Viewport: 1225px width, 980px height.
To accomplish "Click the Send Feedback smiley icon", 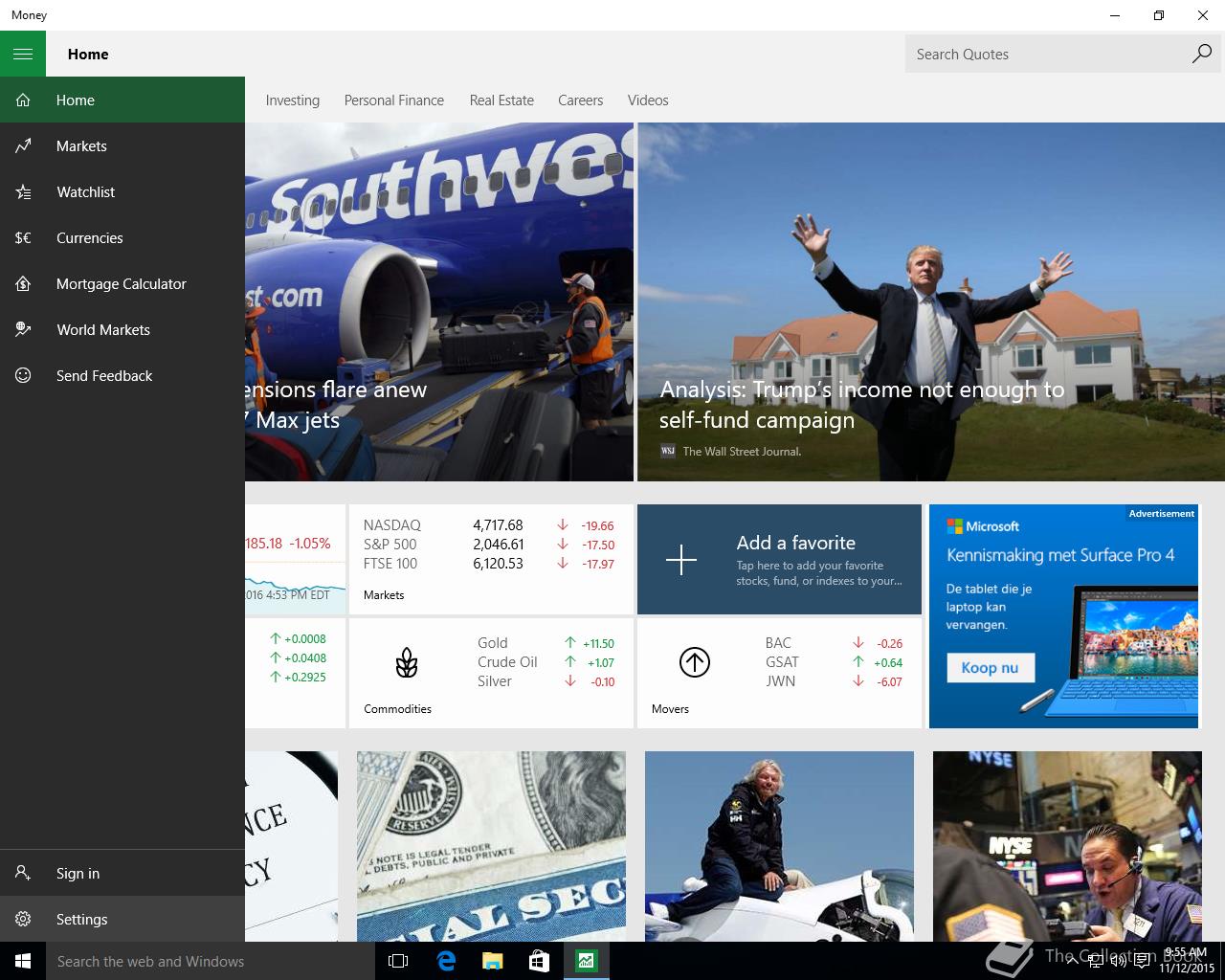I will 23,375.
